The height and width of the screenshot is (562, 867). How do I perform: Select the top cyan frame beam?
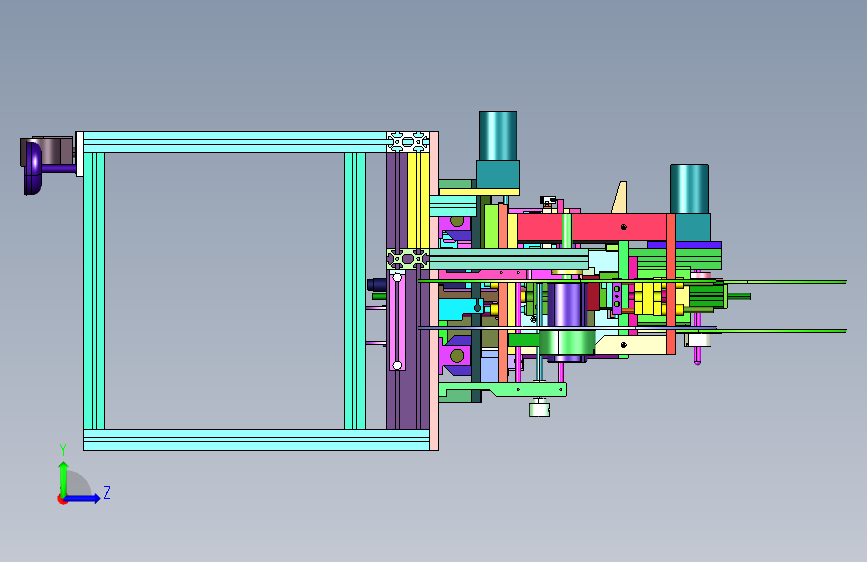(235, 142)
